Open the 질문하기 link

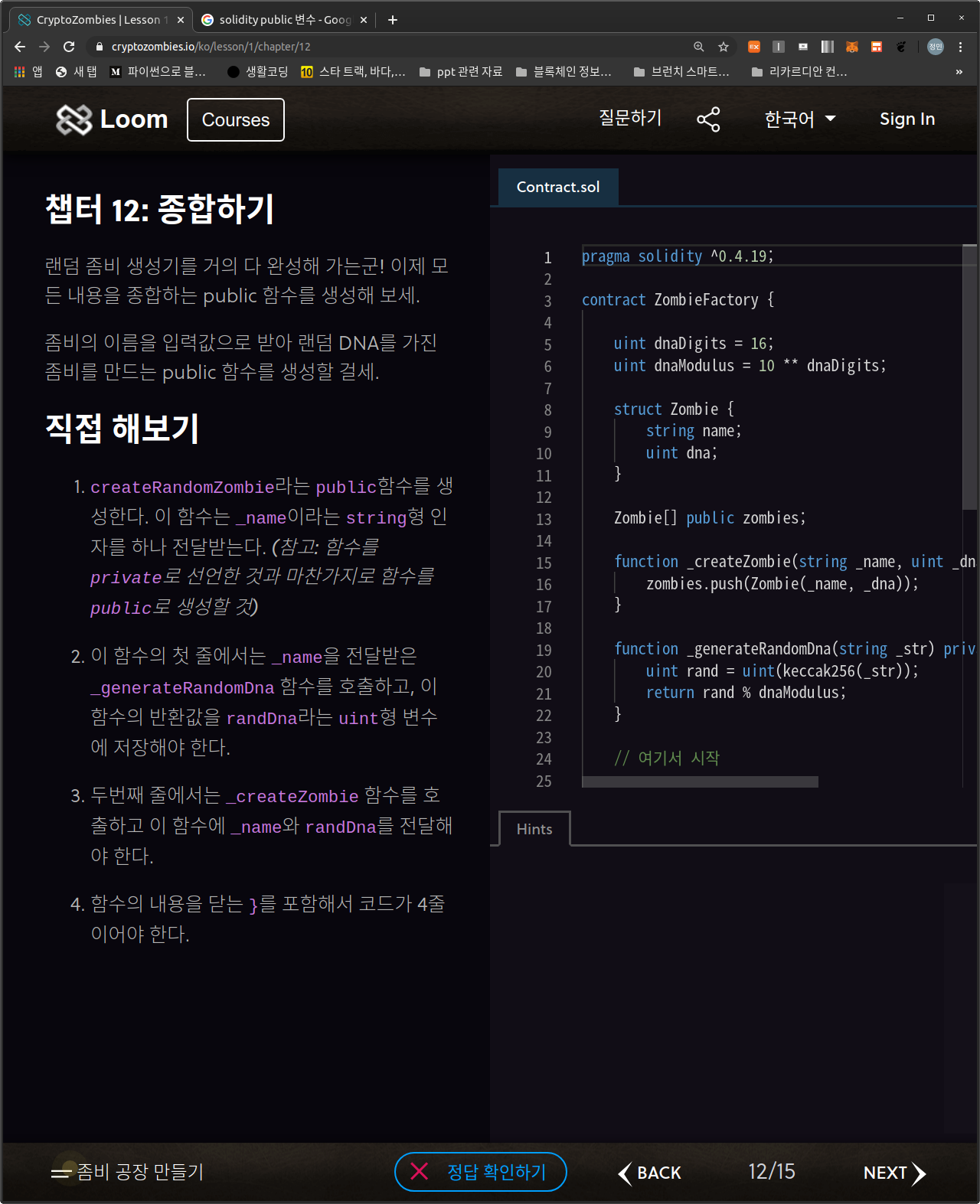pos(630,118)
